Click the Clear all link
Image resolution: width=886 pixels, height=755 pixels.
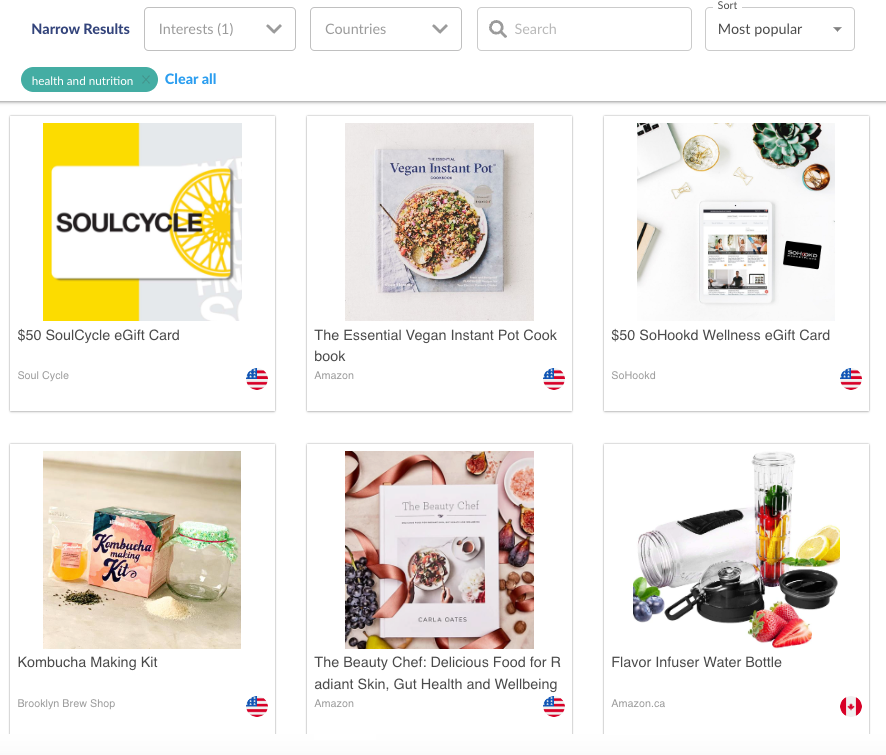pos(190,79)
